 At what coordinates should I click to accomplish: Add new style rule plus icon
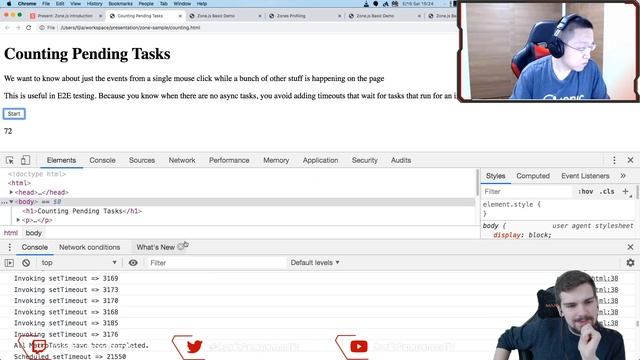625,191
